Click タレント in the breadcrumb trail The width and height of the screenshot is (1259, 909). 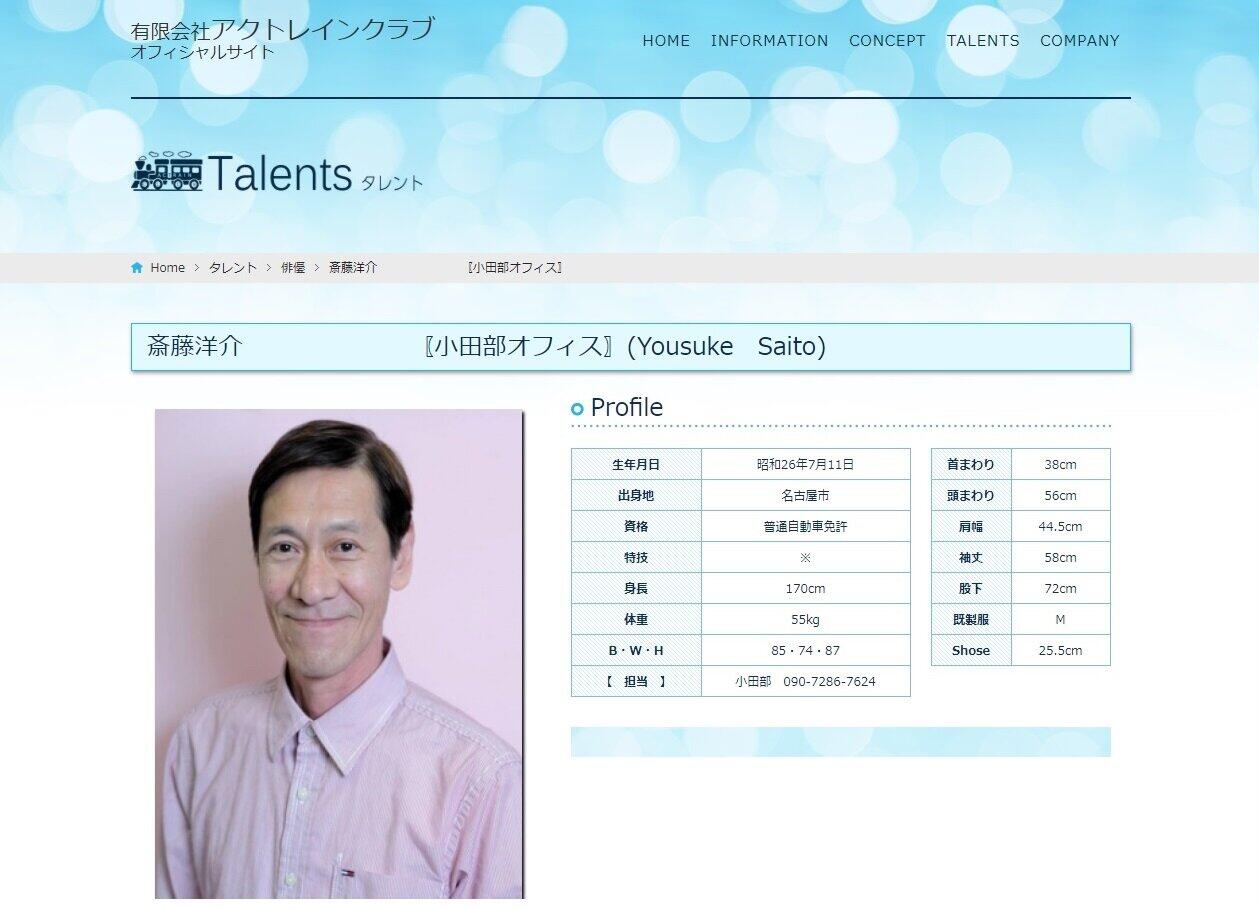pos(232,267)
